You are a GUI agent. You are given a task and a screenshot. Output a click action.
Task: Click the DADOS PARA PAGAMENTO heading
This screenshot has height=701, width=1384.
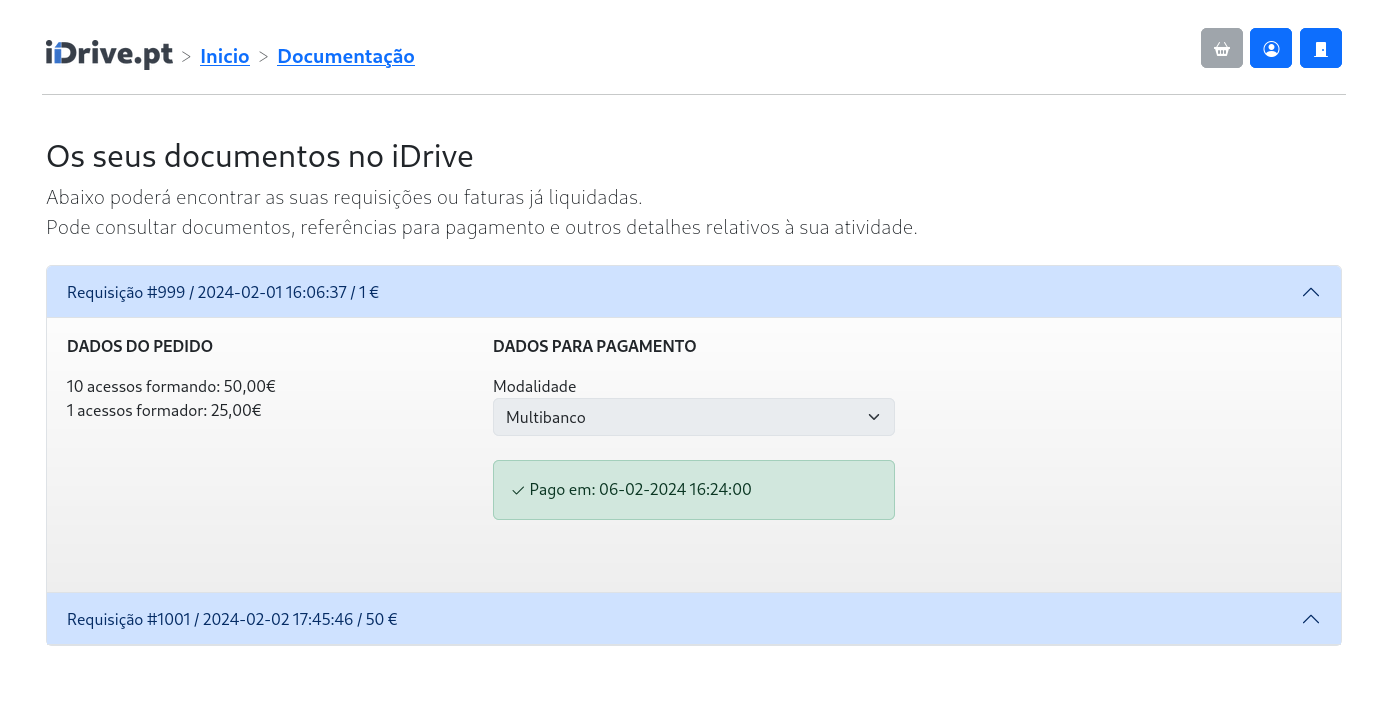pos(594,347)
